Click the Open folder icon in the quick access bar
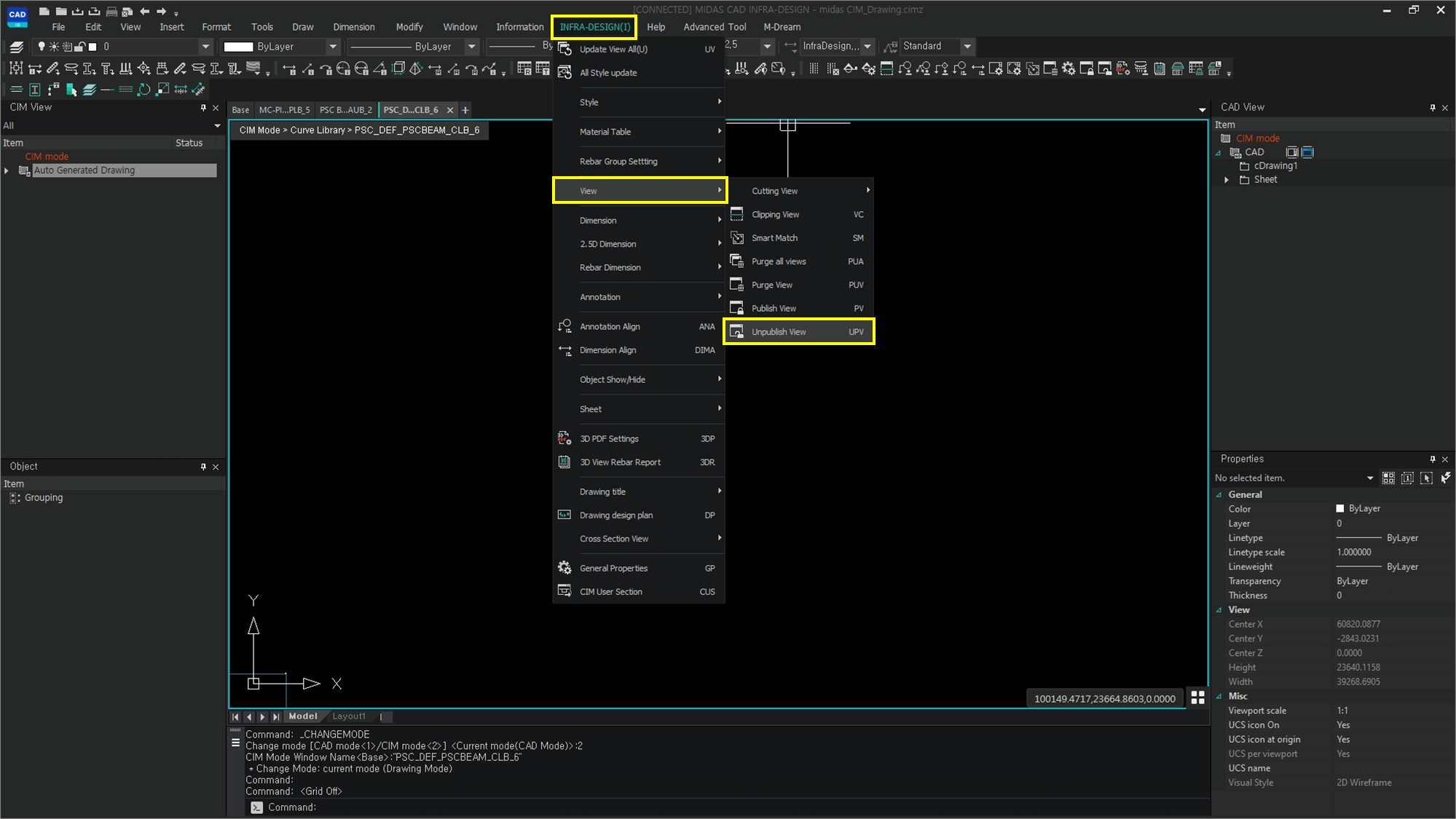 (x=61, y=11)
